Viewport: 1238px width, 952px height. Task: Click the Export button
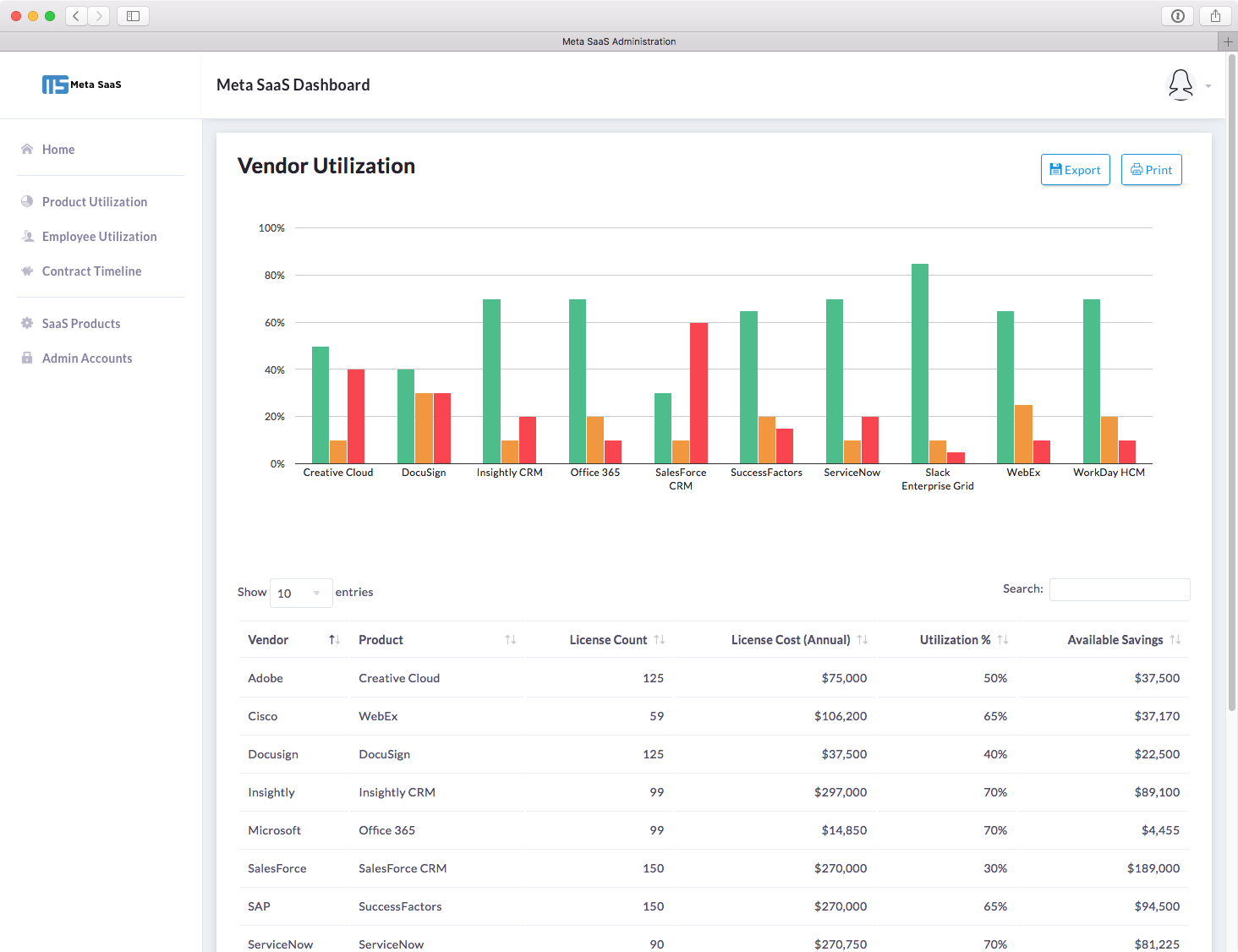[1075, 169]
